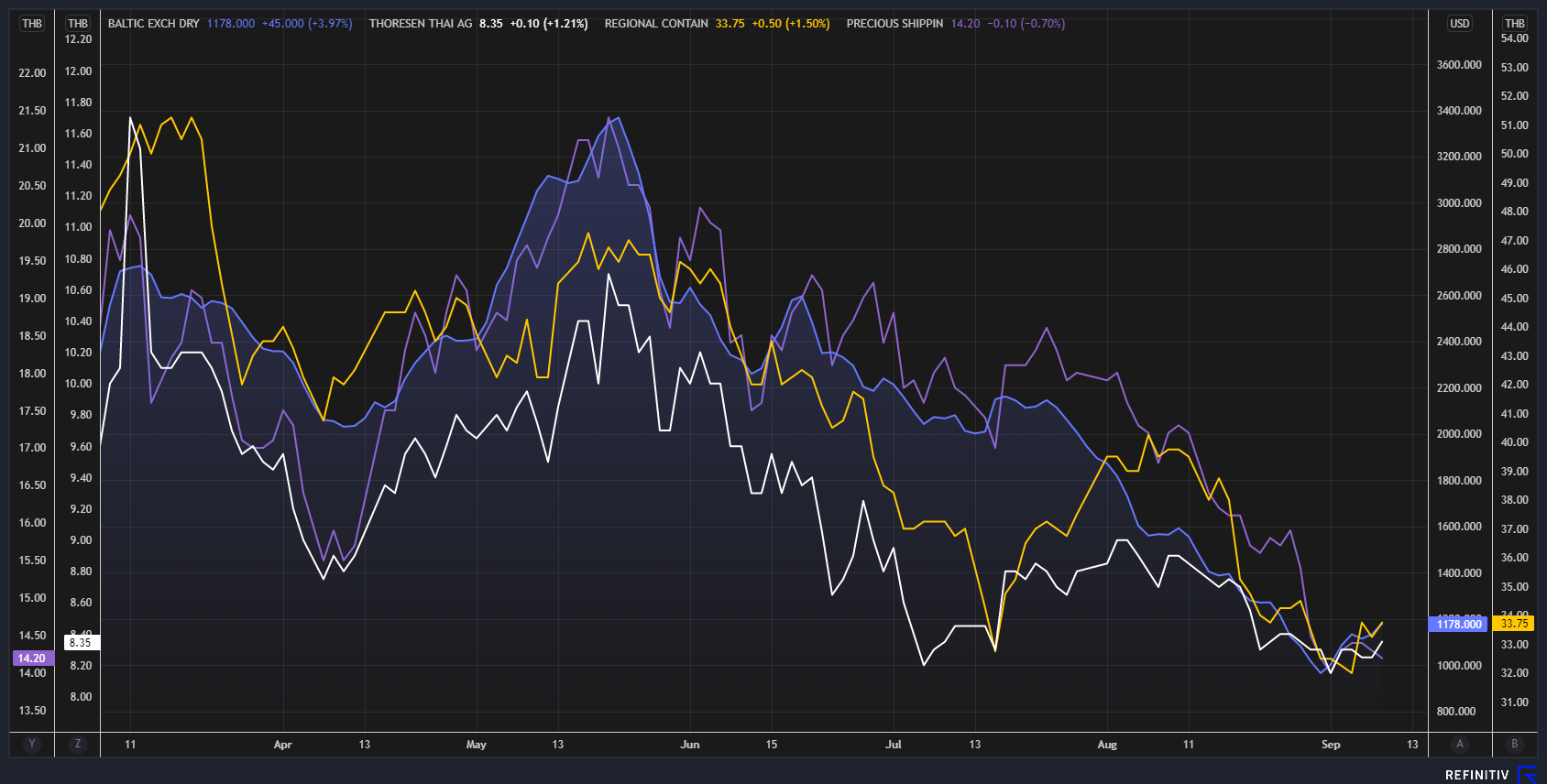The image size is (1547, 784).
Task: Click the white 8.35 price tag
Action: 81,643
